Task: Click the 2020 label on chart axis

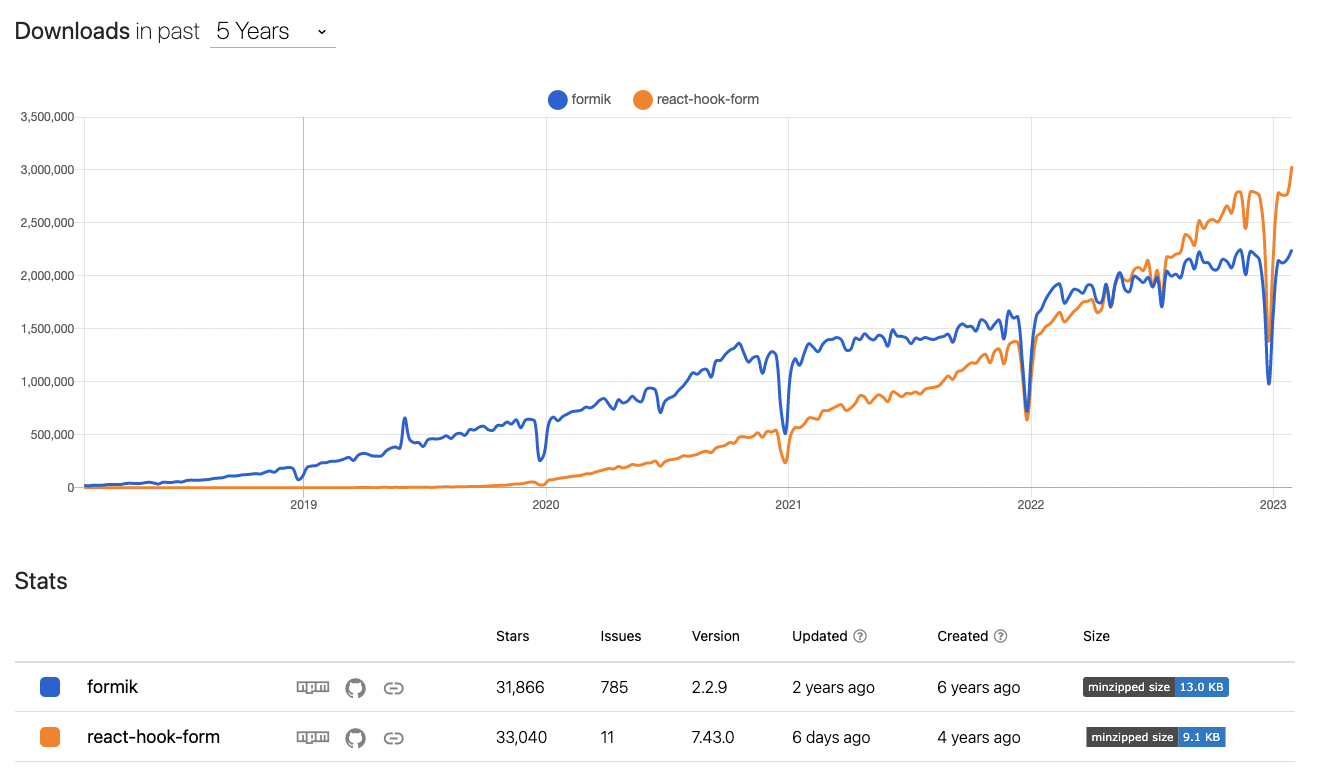Action: (x=545, y=505)
